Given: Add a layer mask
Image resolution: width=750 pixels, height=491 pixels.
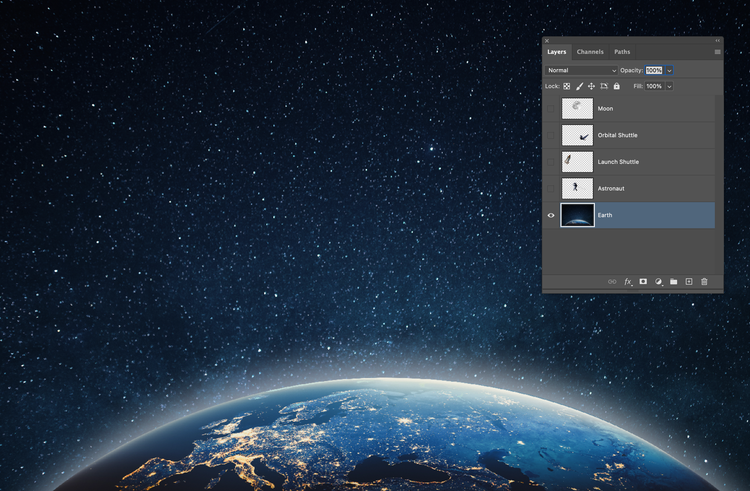Looking at the screenshot, I should coord(643,282).
